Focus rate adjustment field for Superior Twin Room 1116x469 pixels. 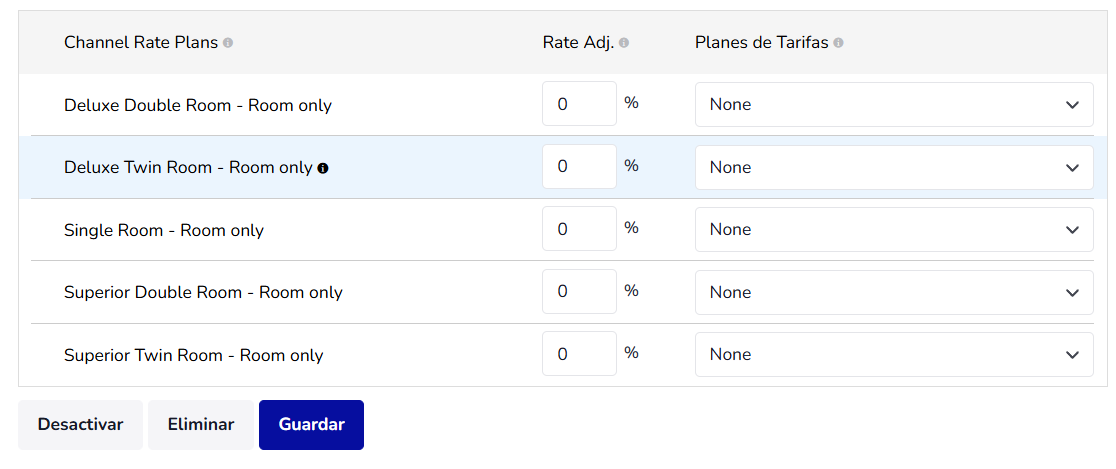point(579,354)
